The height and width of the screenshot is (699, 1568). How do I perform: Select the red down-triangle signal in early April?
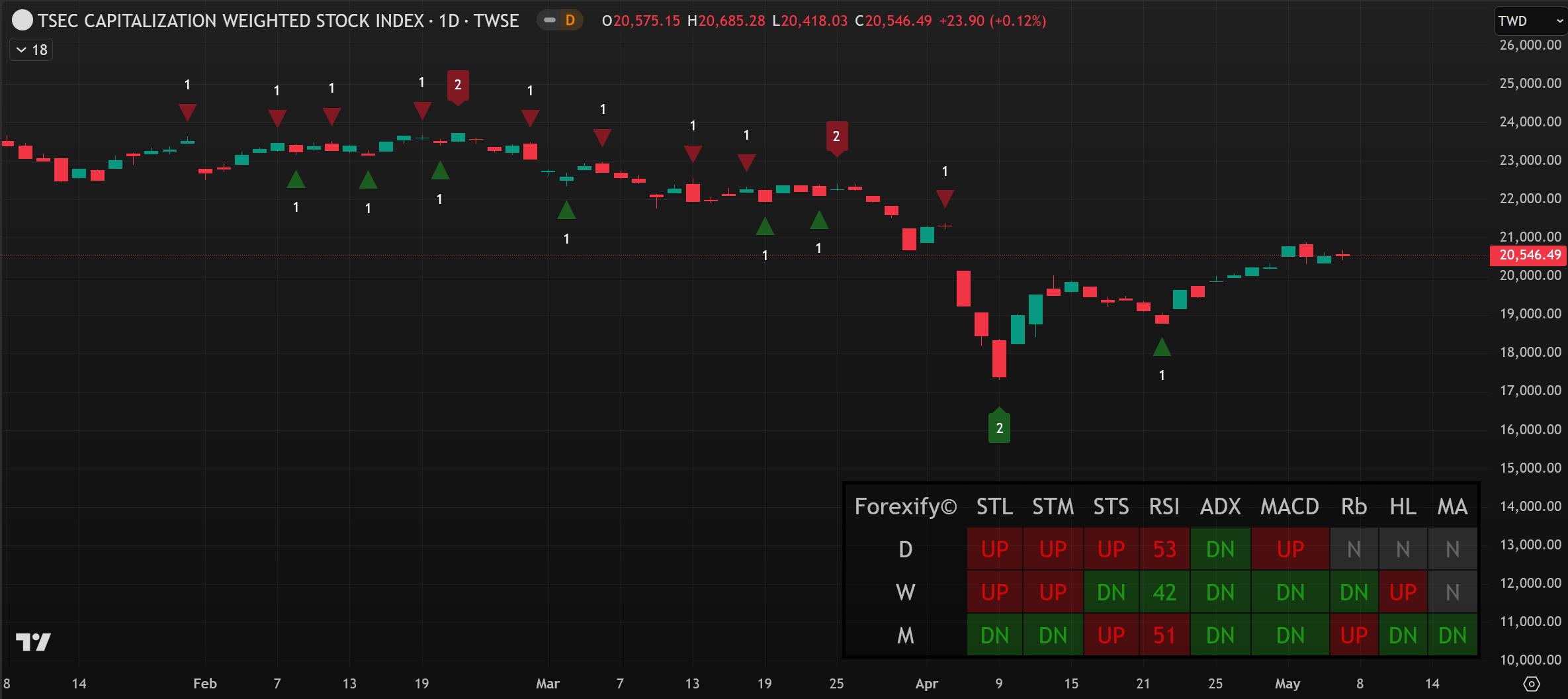coord(945,198)
